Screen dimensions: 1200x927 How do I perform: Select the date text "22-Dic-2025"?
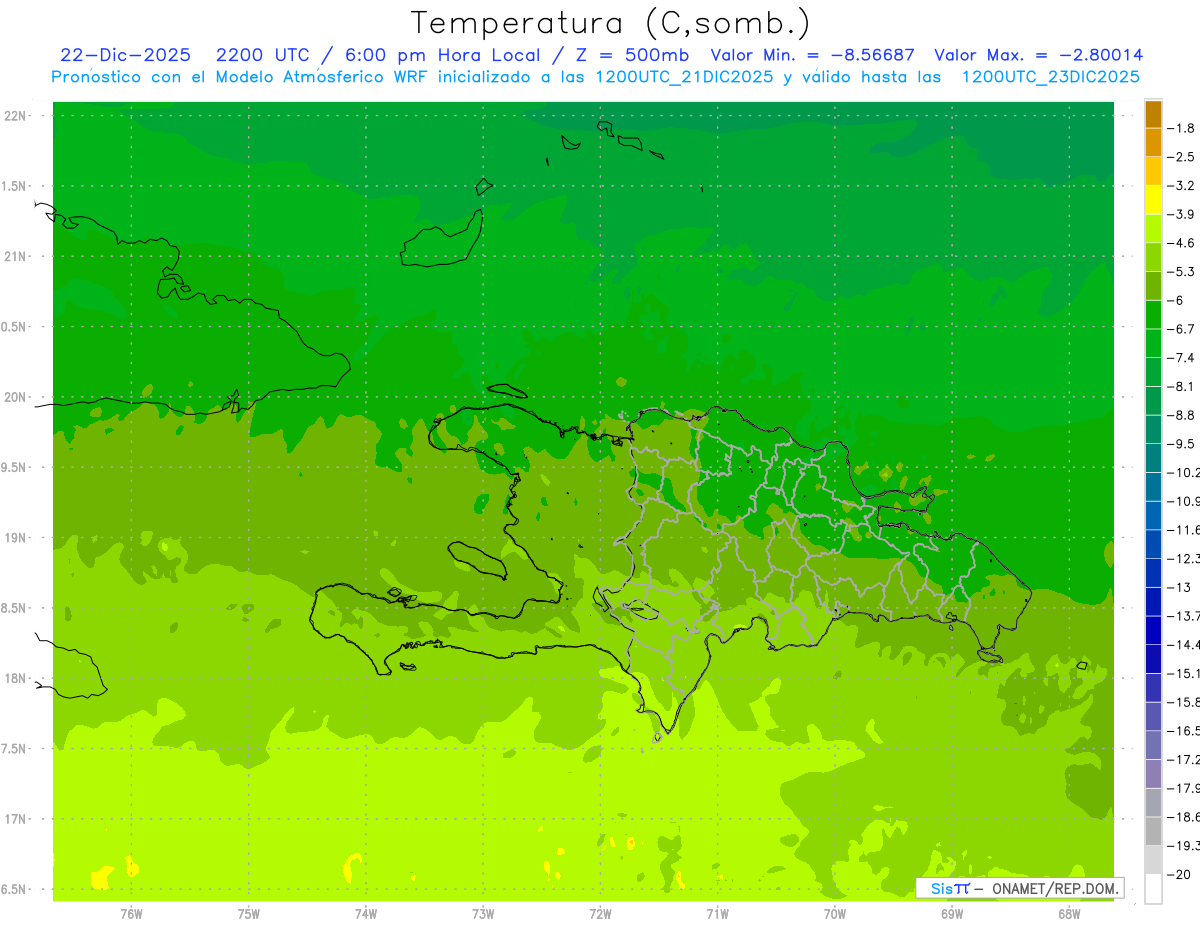(126, 55)
